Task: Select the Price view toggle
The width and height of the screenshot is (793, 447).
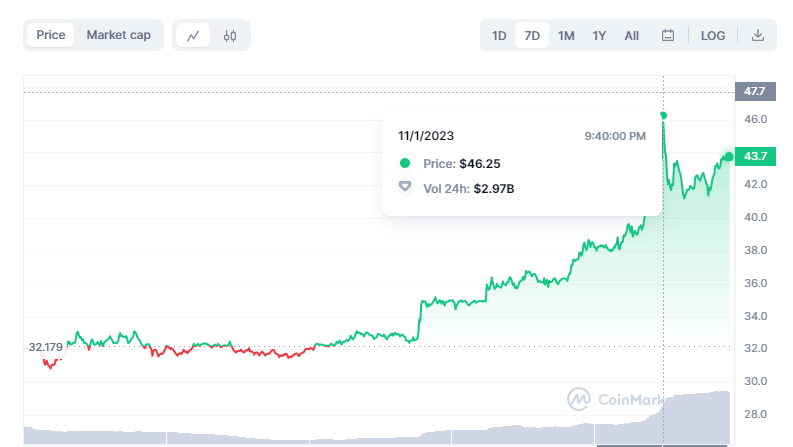Action: 51,35
